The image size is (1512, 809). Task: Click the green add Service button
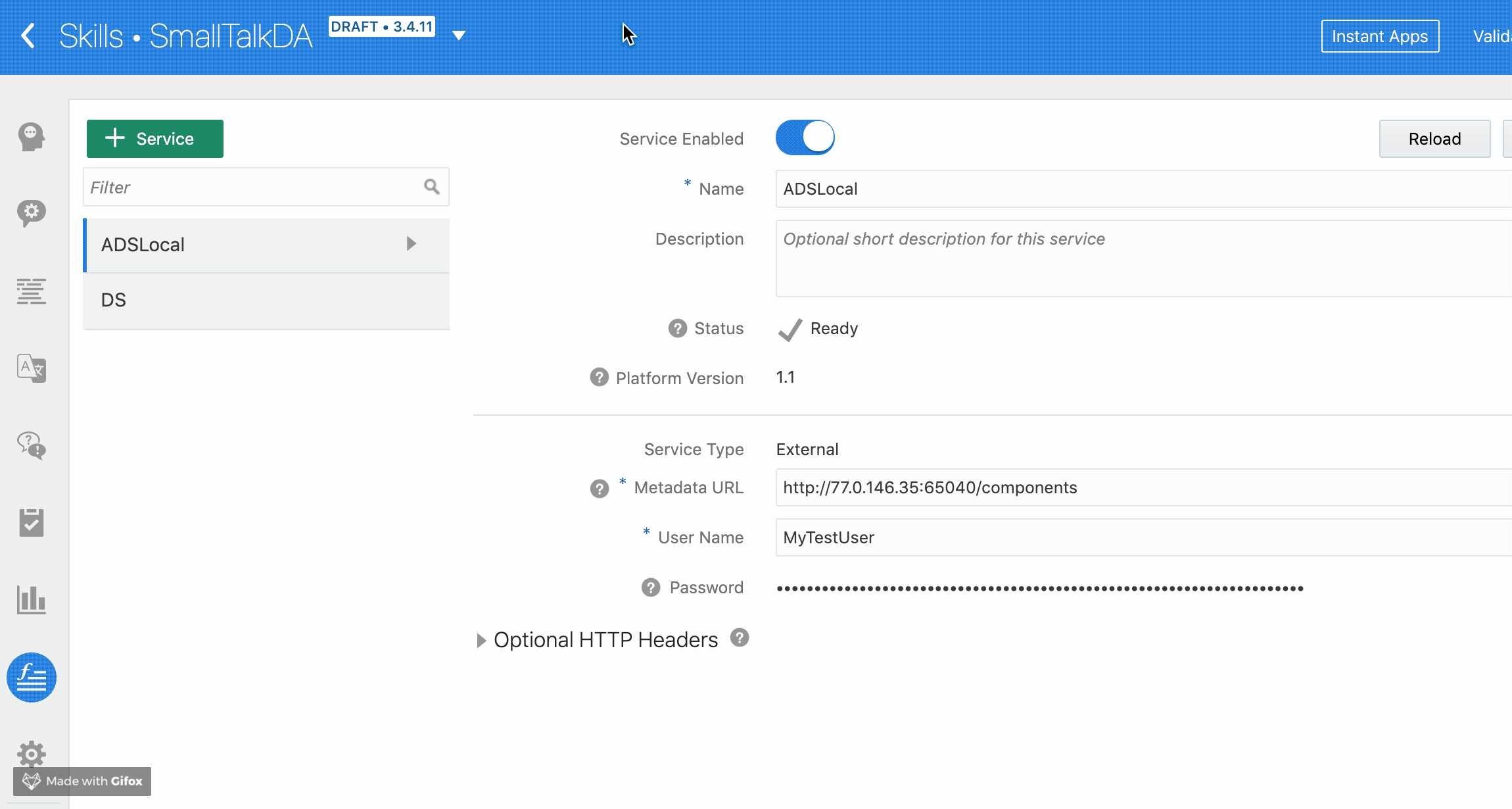[x=155, y=139]
